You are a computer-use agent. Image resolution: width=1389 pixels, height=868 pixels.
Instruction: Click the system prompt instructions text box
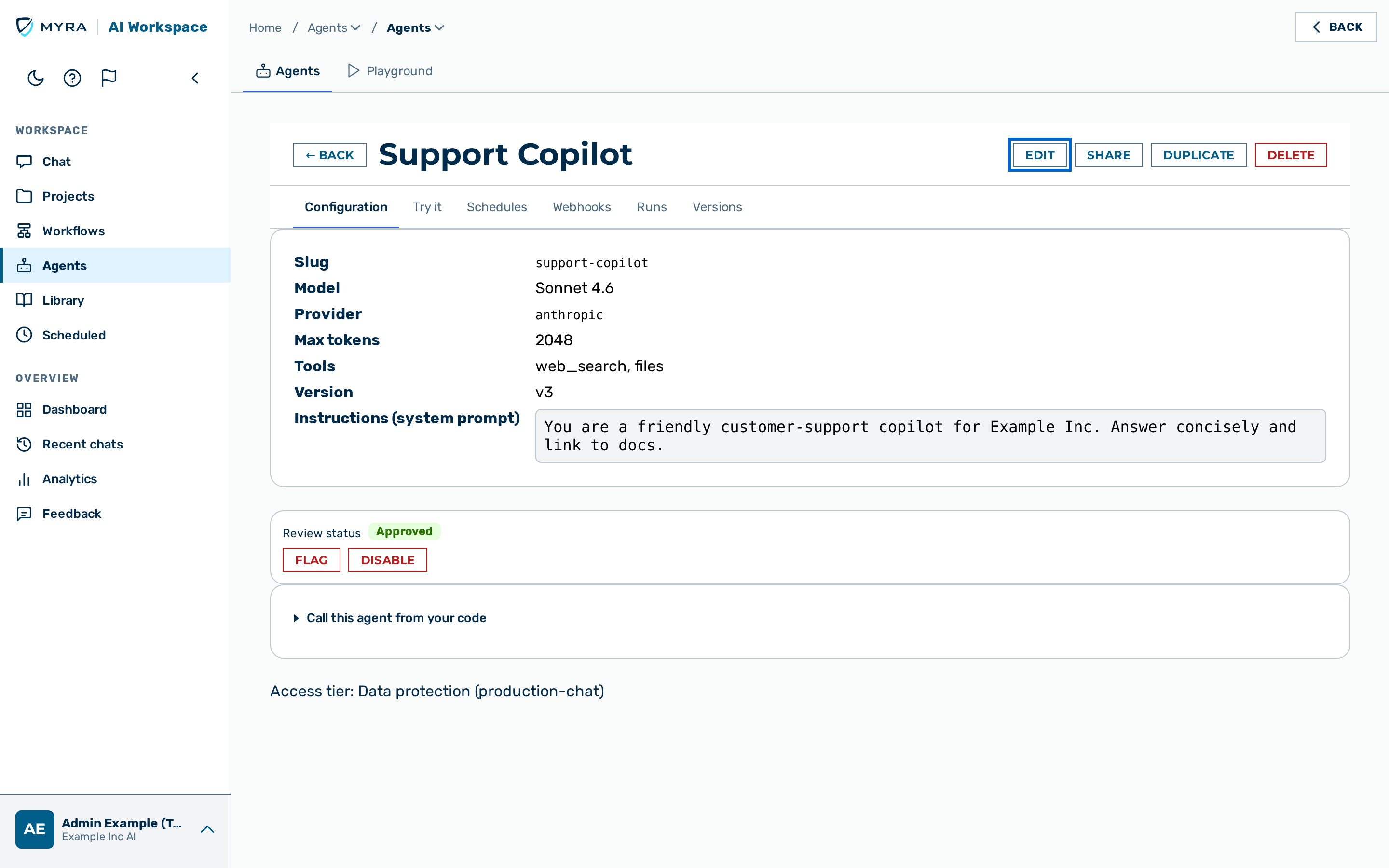(x=930, y=436)
